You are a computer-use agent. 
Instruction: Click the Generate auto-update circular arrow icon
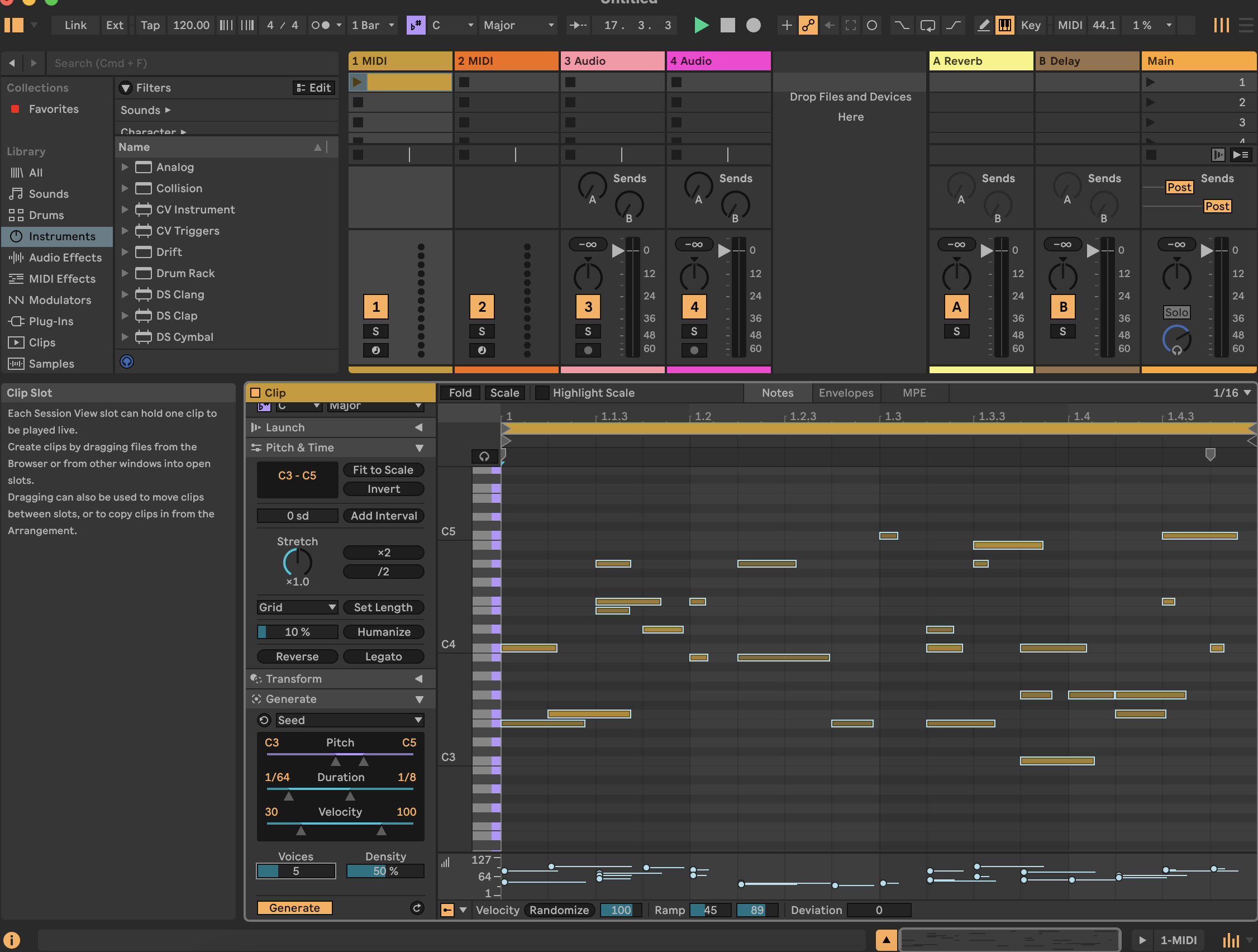pos(417,908)
